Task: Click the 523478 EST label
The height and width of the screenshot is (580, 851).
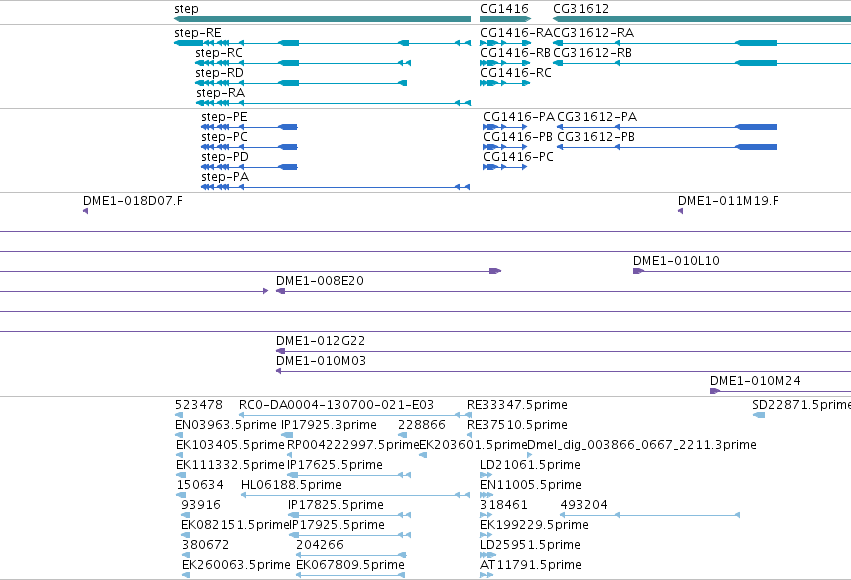Action: [x=199, y=405]
